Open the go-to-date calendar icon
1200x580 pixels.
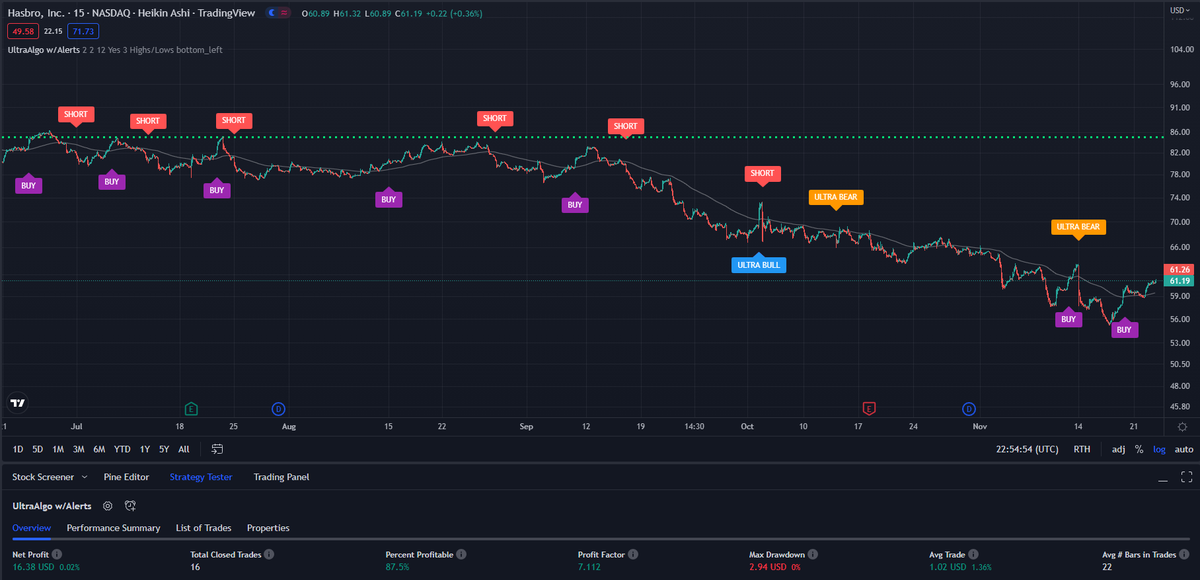tap(217, 449)
